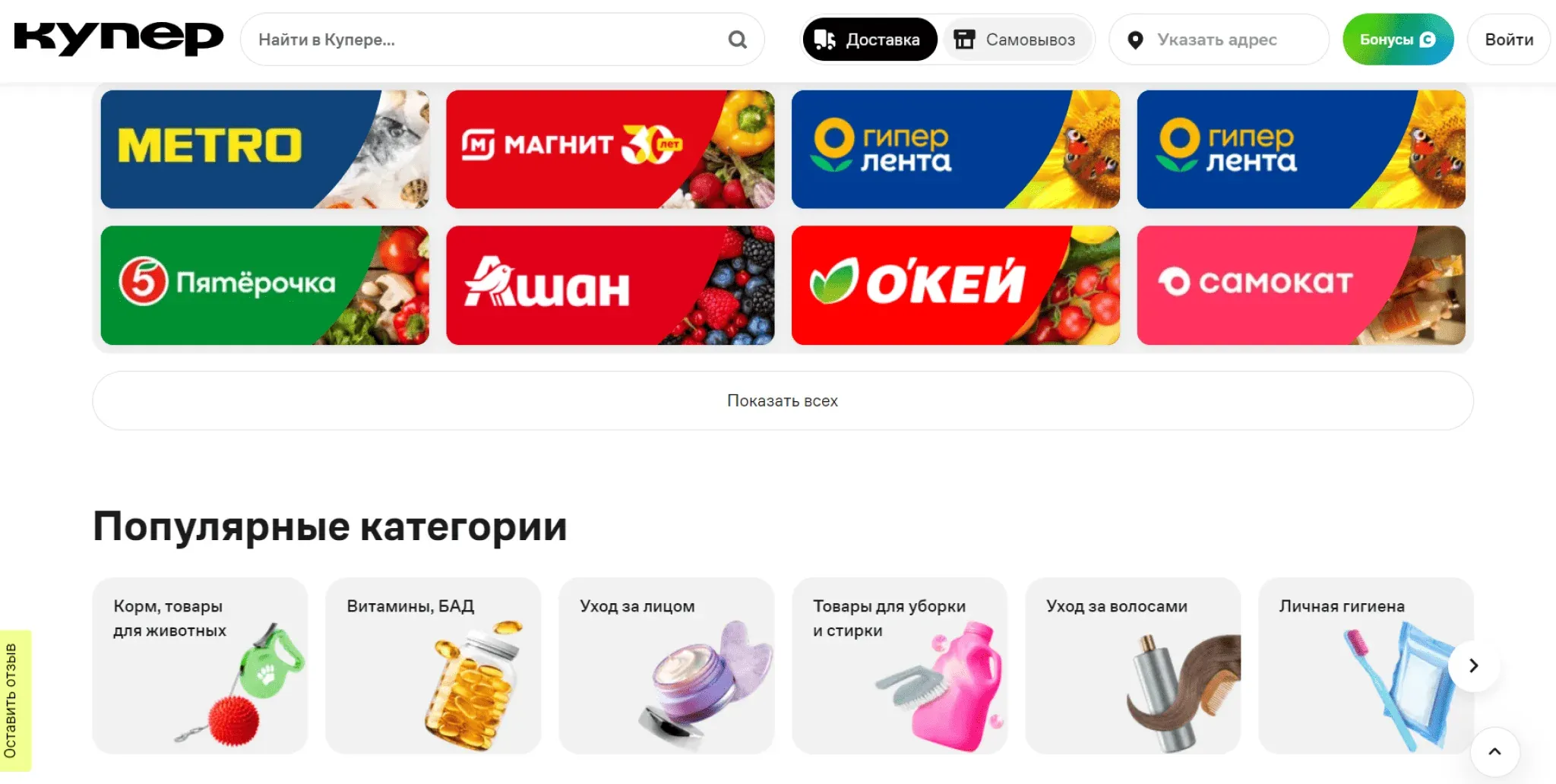Select the Самокат store banner

(1301, 285)
